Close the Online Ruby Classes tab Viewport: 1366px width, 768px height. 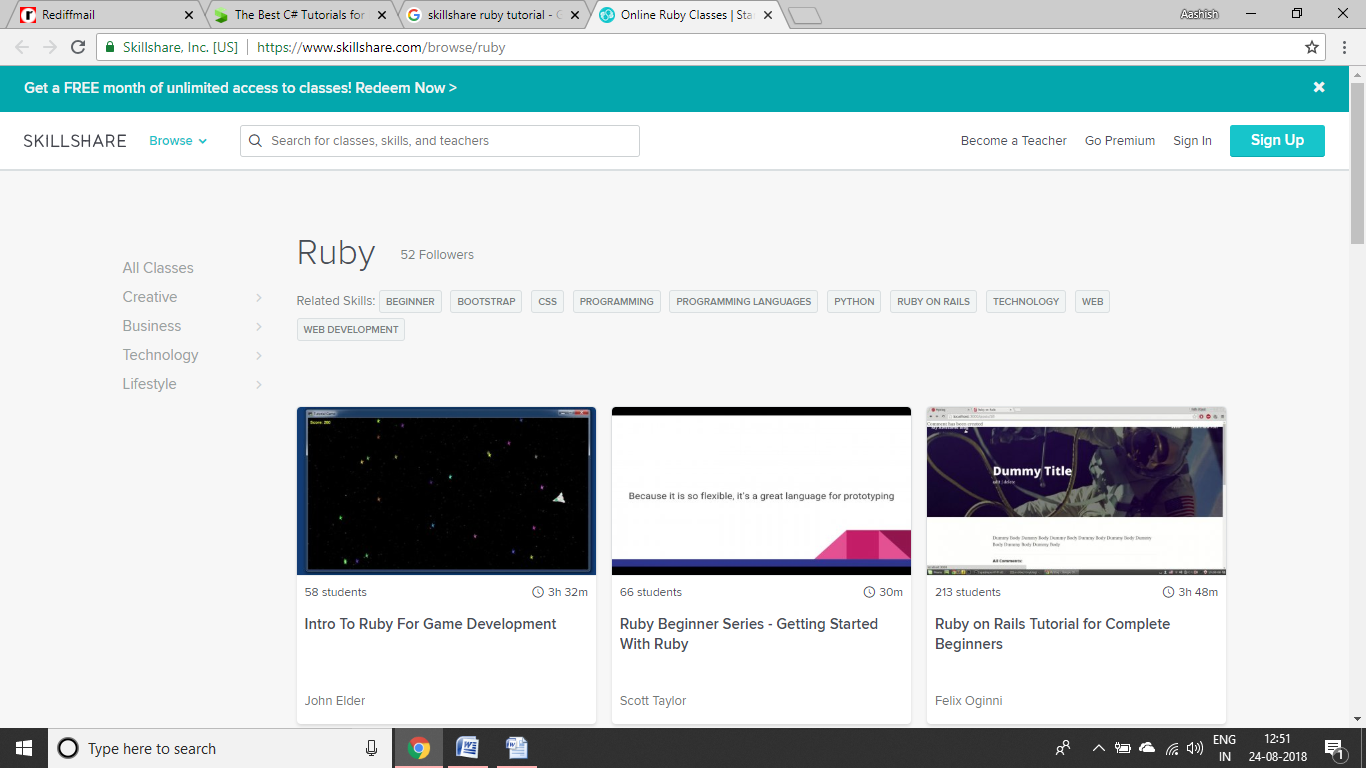pos(767,15)
